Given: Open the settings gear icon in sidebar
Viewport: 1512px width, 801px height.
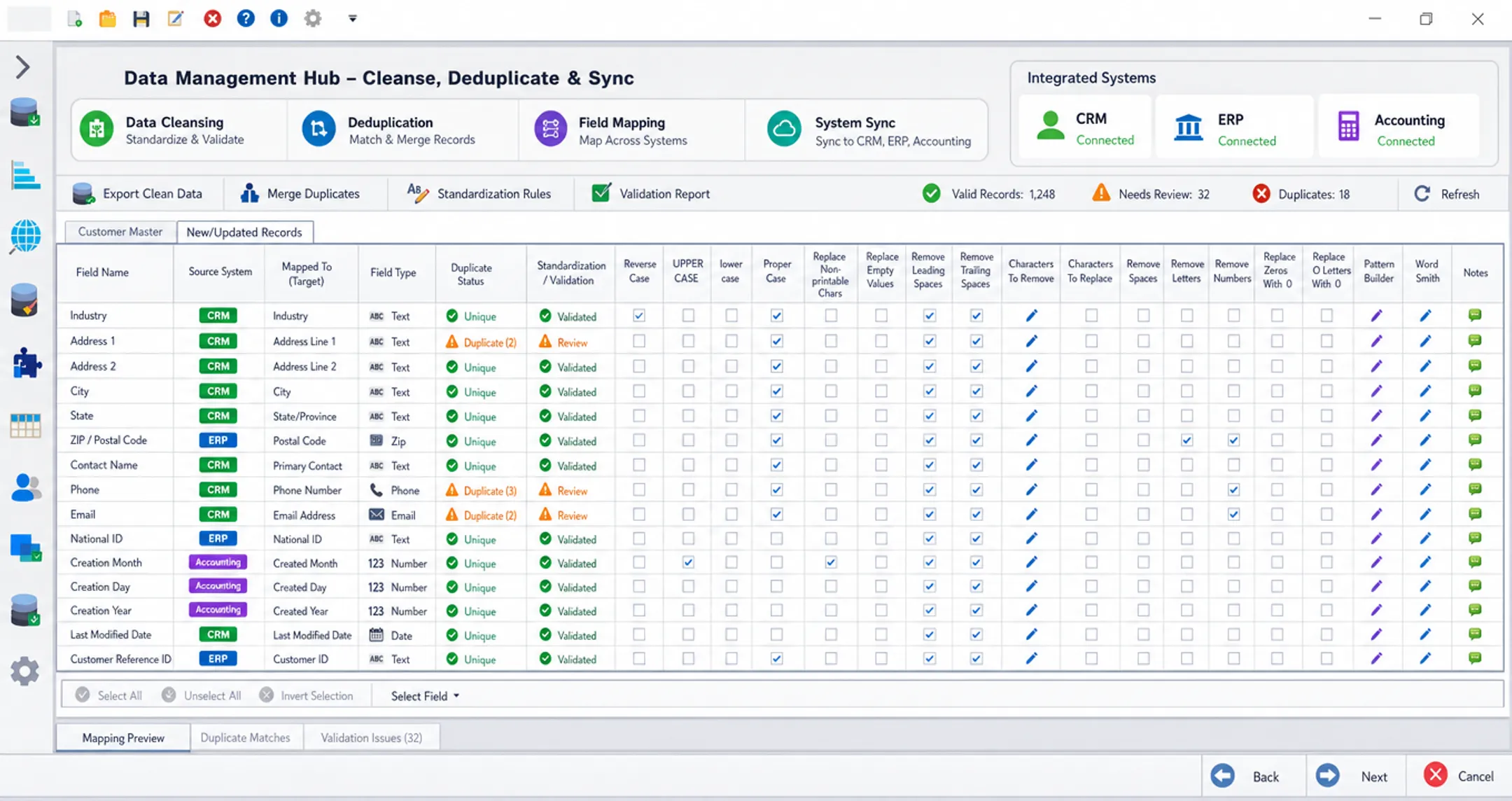Looking at the screenshot, I should 25,671.
